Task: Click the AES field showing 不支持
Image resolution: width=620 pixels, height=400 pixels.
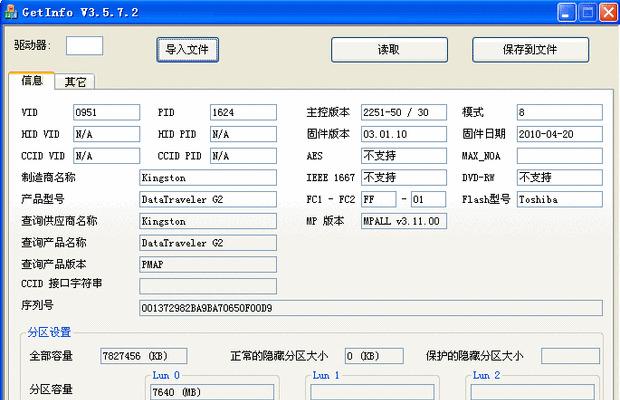Action: 404,156
